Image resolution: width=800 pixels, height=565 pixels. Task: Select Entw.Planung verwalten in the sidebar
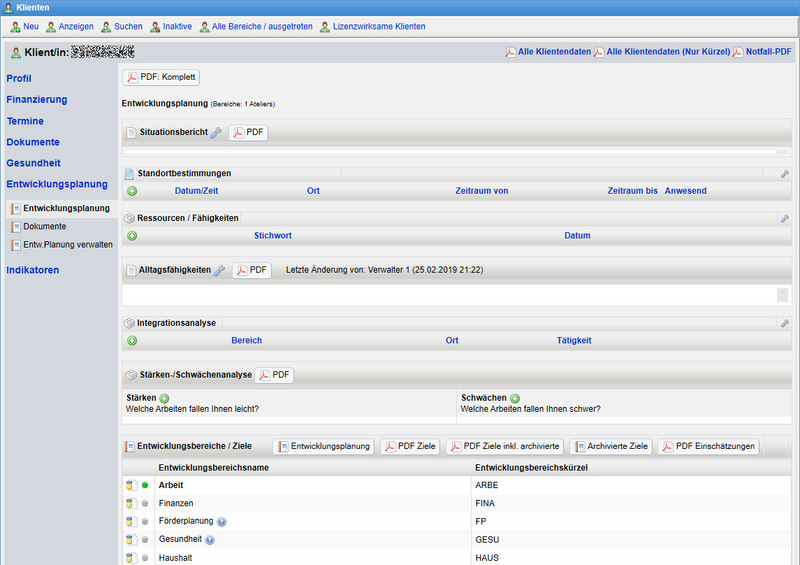(67, 244)
